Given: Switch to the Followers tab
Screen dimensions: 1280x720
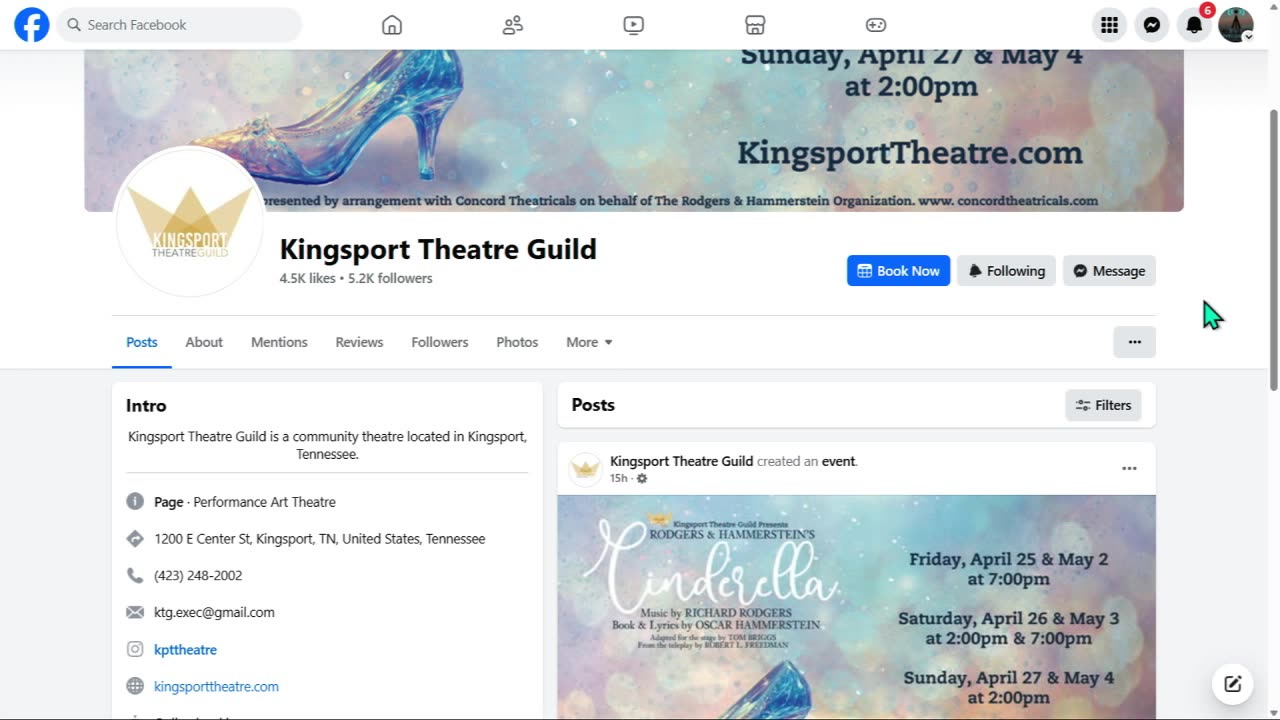Looking at the screenshot, I should click(x=440, y=342).
